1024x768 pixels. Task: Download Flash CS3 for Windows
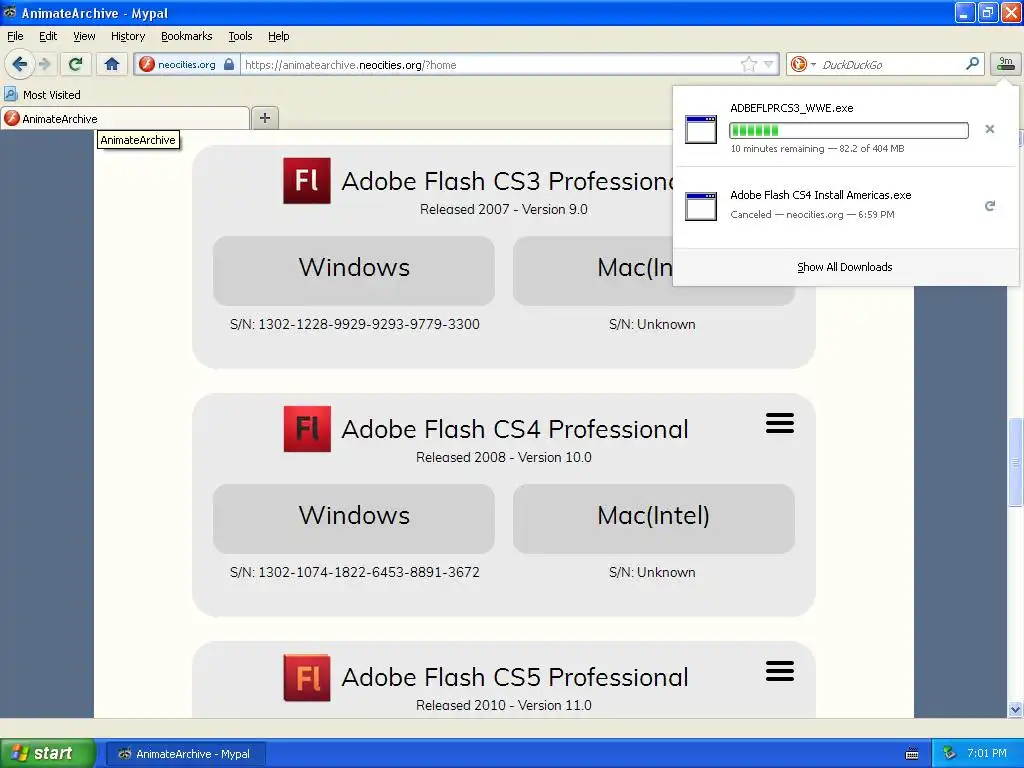click(x=353, y=270)
